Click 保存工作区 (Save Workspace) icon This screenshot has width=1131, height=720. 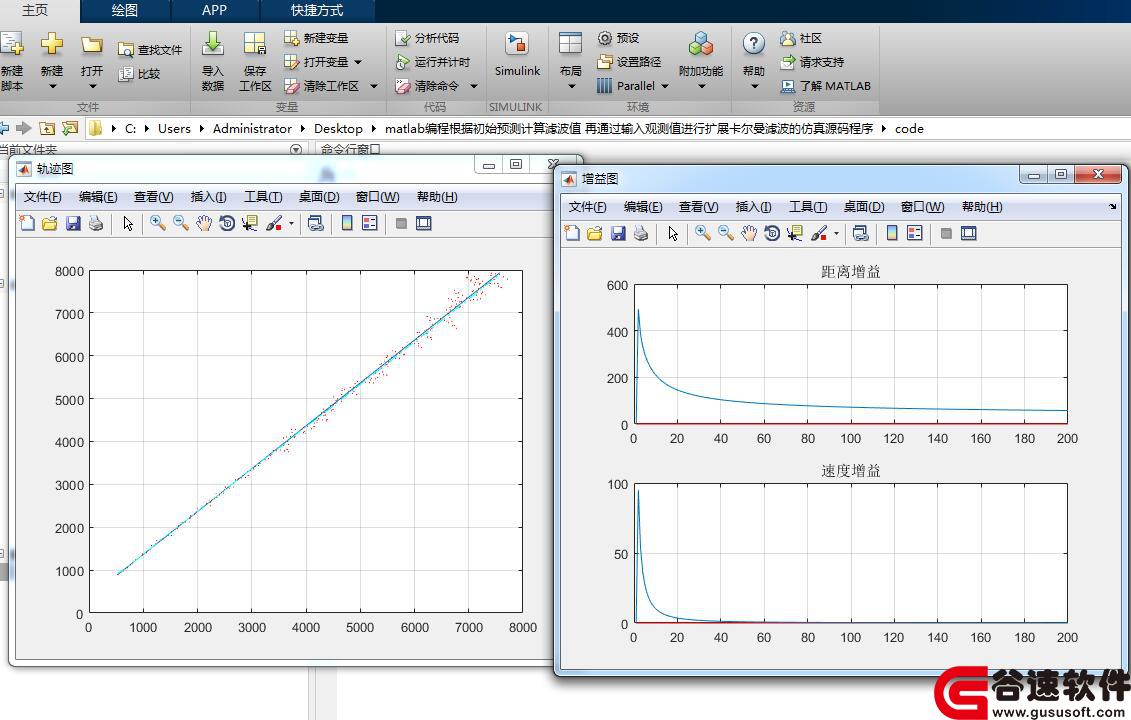click(x=255, y=45)
